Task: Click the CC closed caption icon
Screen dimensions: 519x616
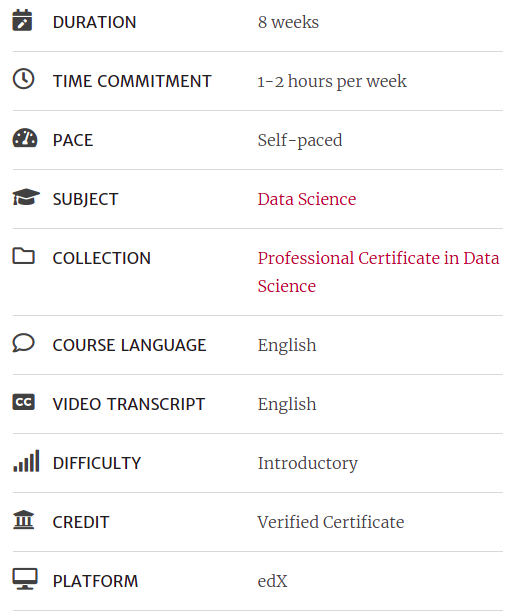Action: tap(24, 402)
